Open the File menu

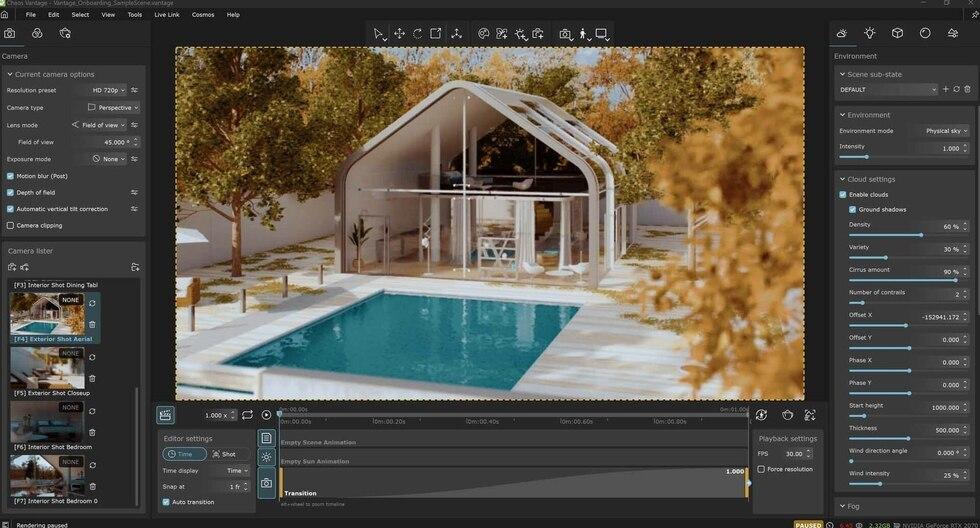(x=31, y=14)
